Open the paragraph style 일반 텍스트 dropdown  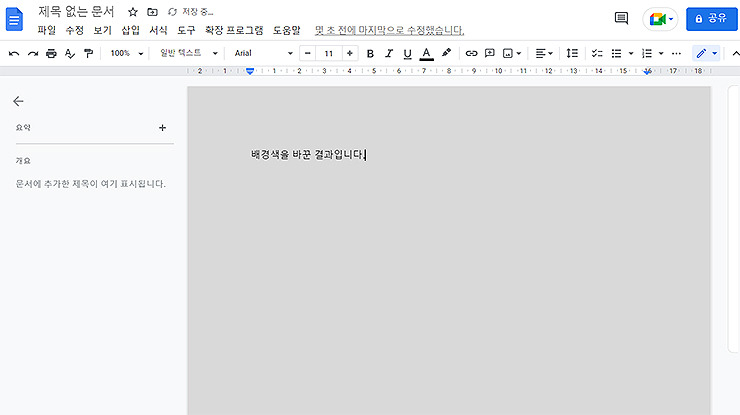[188, 53]
